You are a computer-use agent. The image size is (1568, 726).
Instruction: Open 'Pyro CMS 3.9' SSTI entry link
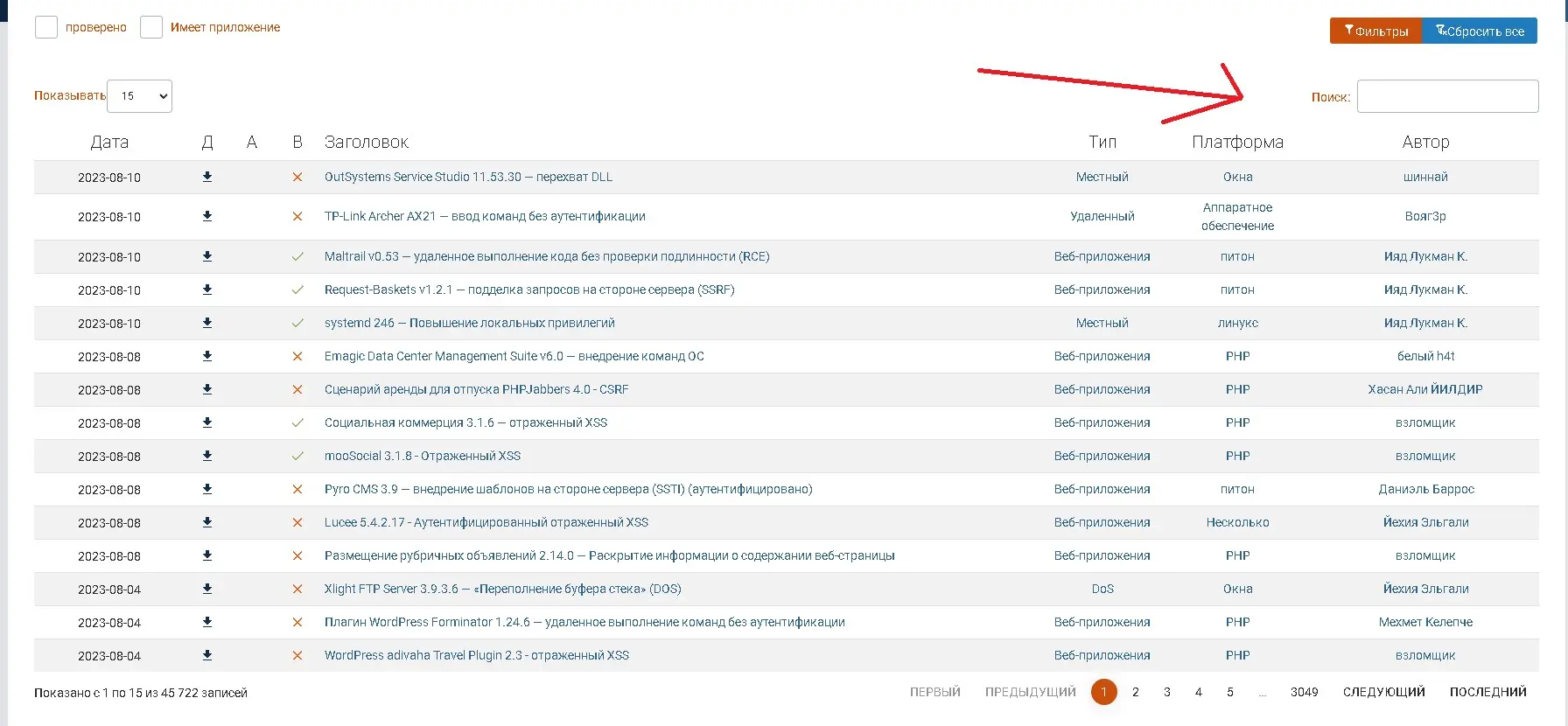[569, 489]
